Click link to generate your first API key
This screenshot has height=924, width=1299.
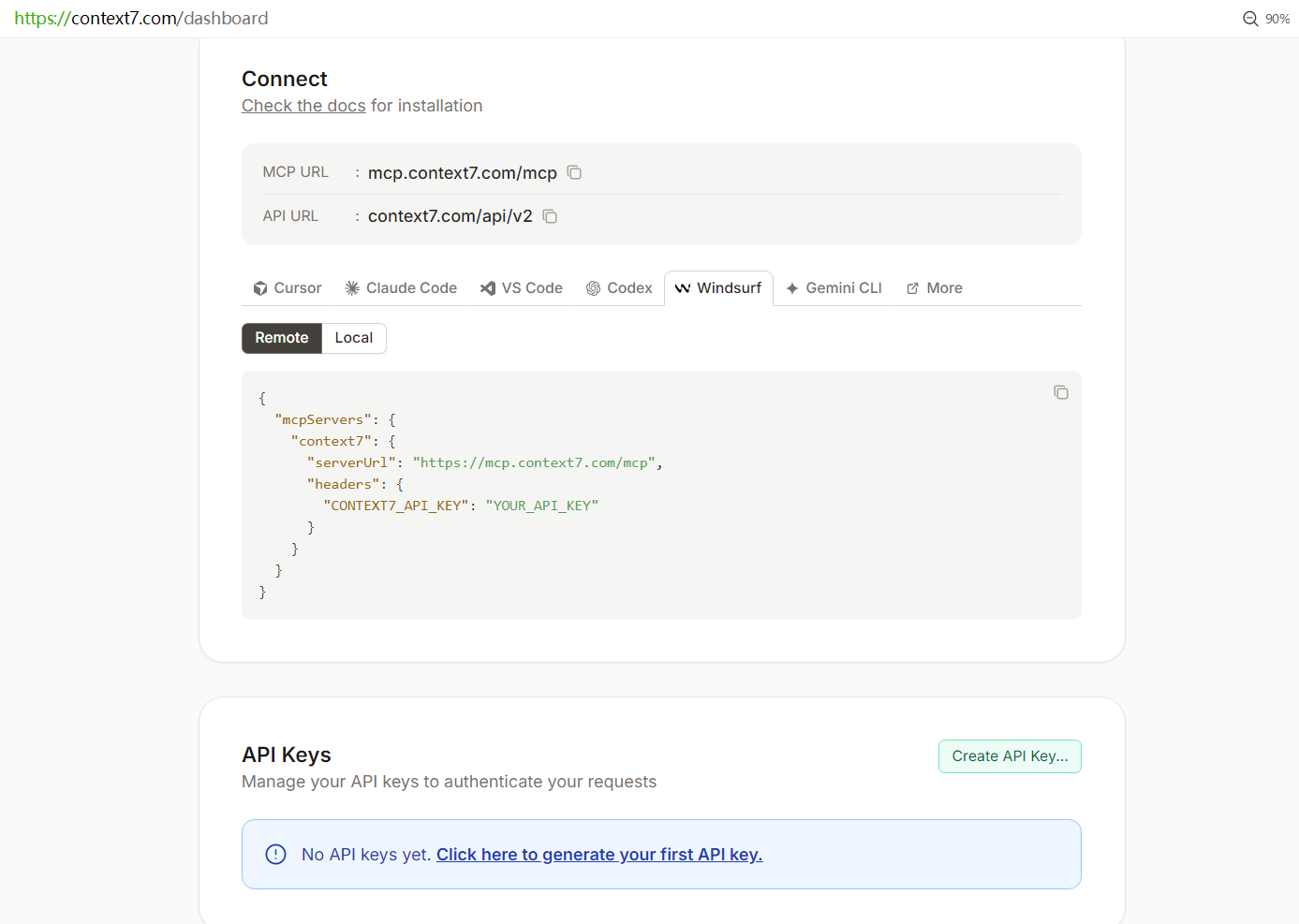pos(599,855)
